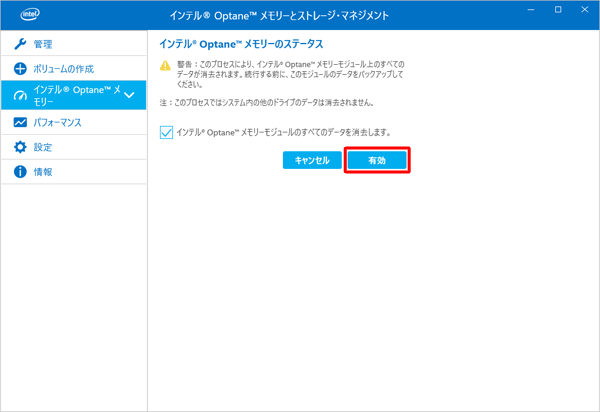This screenshot has height=412, width=600.
Task: Click the plus icon for ボリュームの作成
Action: pos(20,69)
